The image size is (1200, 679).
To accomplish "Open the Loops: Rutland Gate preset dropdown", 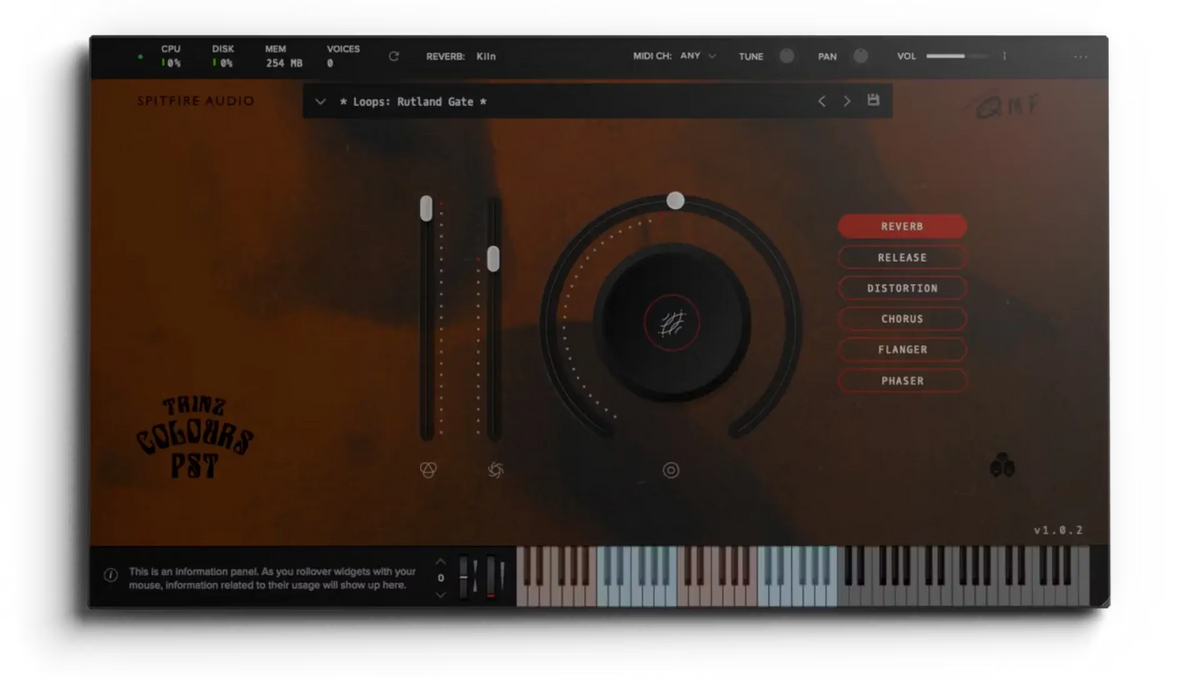I will coord(320,101).
